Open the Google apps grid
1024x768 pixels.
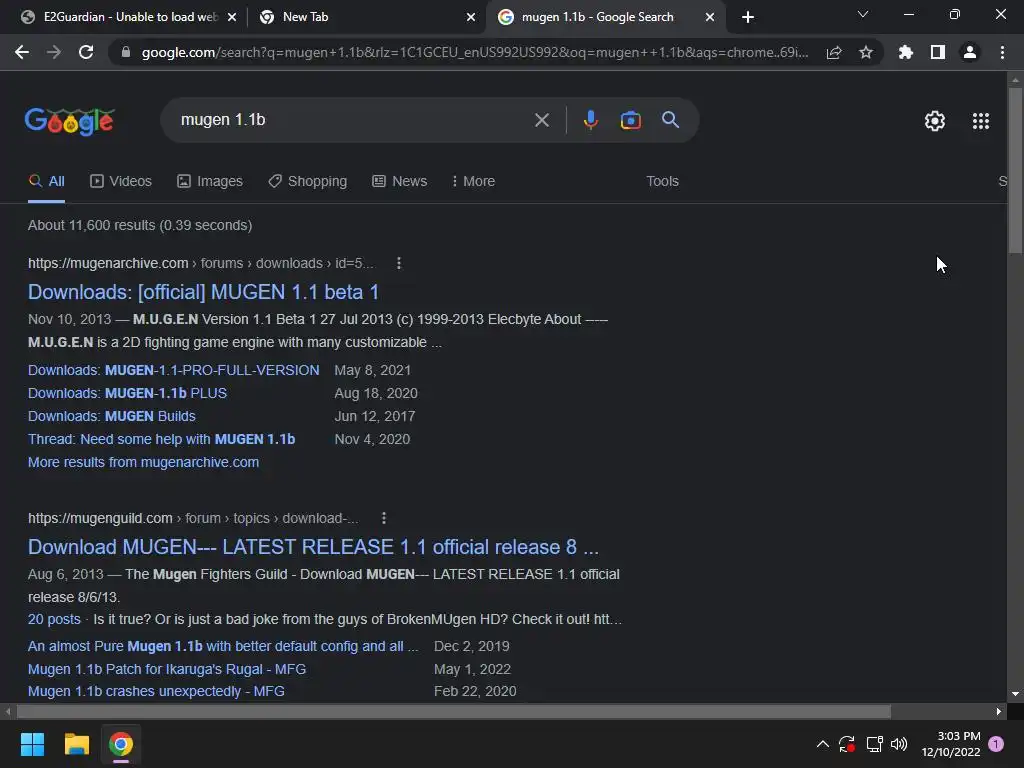point(981,121)
